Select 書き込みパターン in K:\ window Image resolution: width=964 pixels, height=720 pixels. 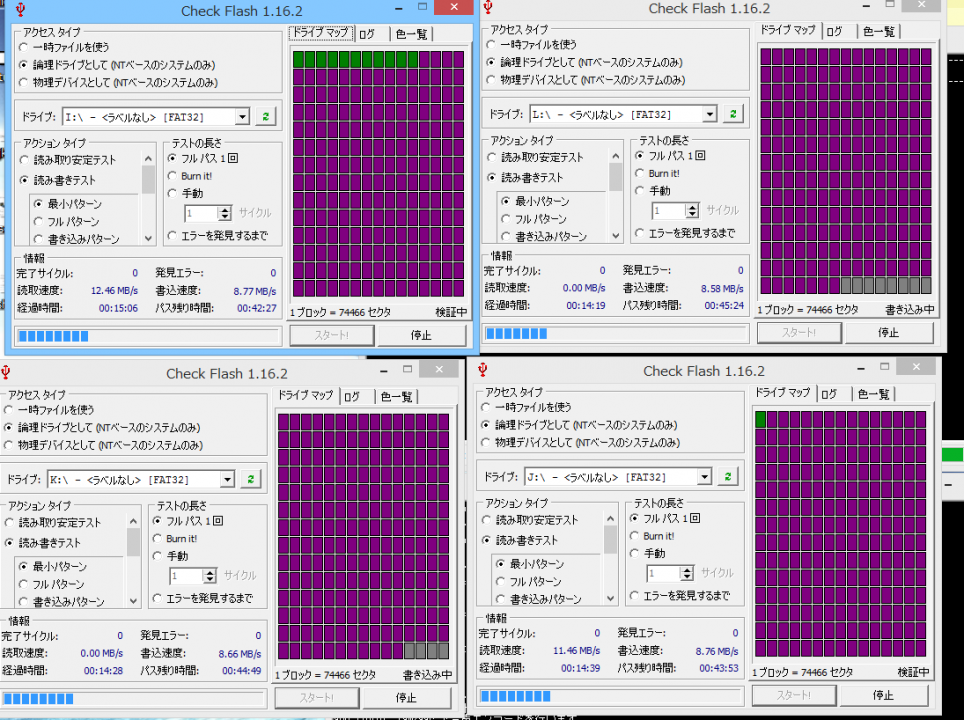(62, 601)
